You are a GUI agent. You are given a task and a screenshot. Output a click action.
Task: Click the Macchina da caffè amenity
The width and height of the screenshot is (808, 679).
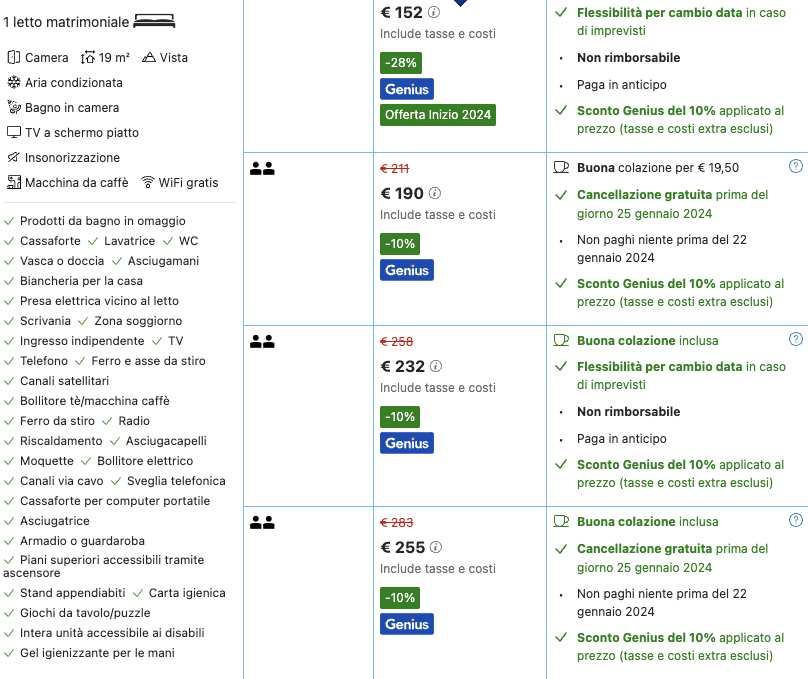pyautogui.click(x=76, y=183)
